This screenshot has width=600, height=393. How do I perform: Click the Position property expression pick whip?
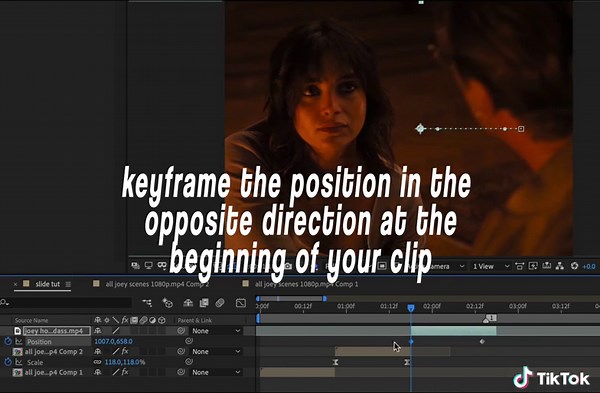(x=189, y=341)
